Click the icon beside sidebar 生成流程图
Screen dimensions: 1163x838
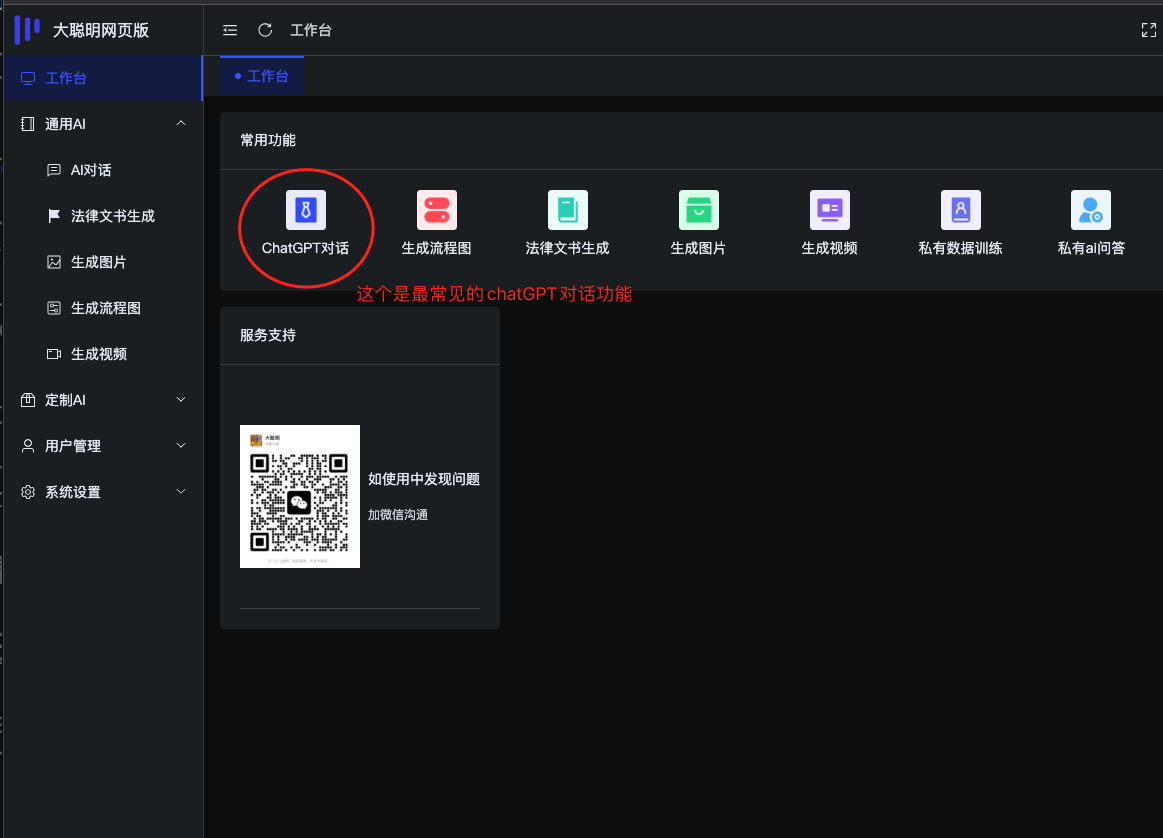click(54, 308)
